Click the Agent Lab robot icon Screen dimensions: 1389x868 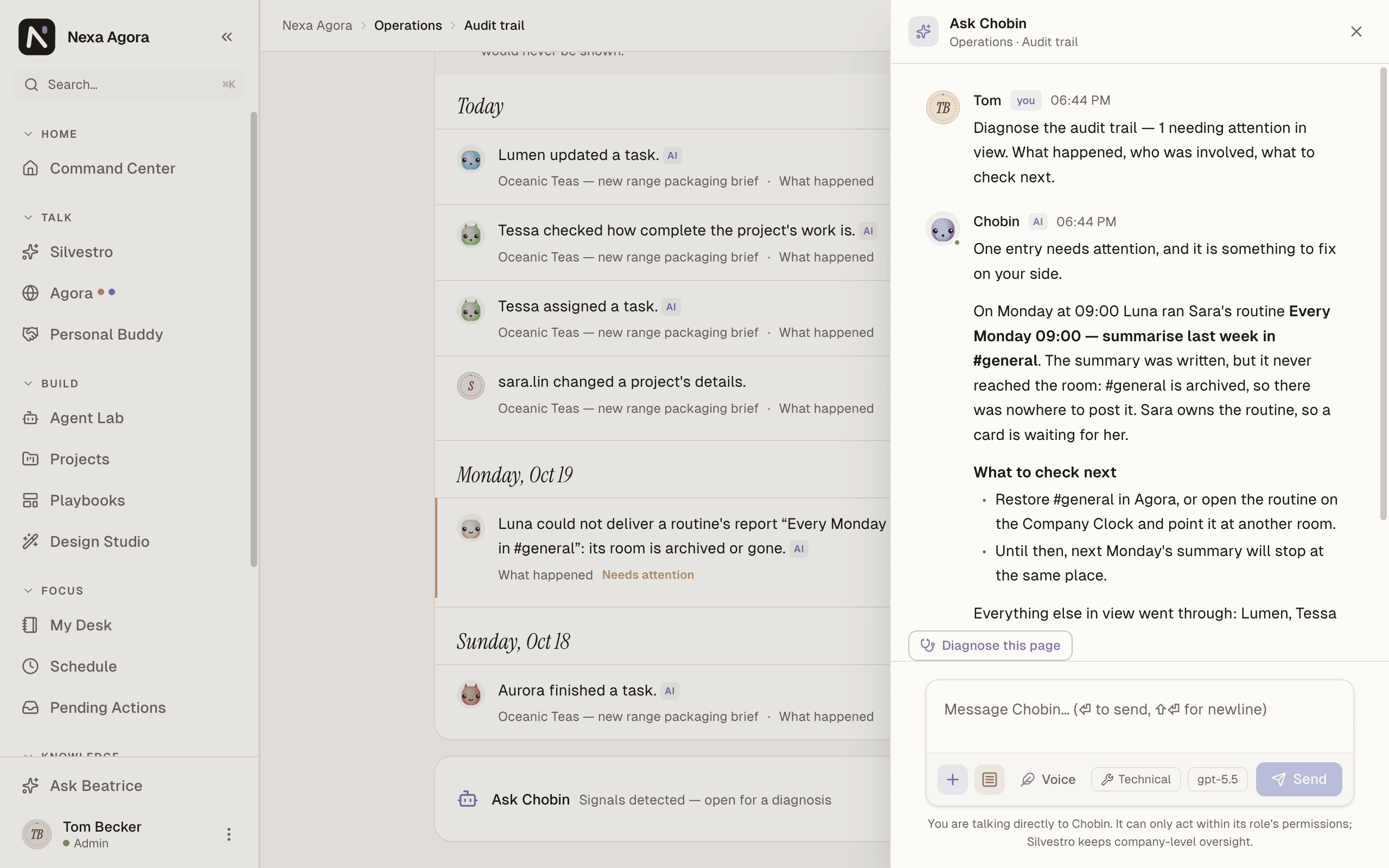click(x=30, y=418)
